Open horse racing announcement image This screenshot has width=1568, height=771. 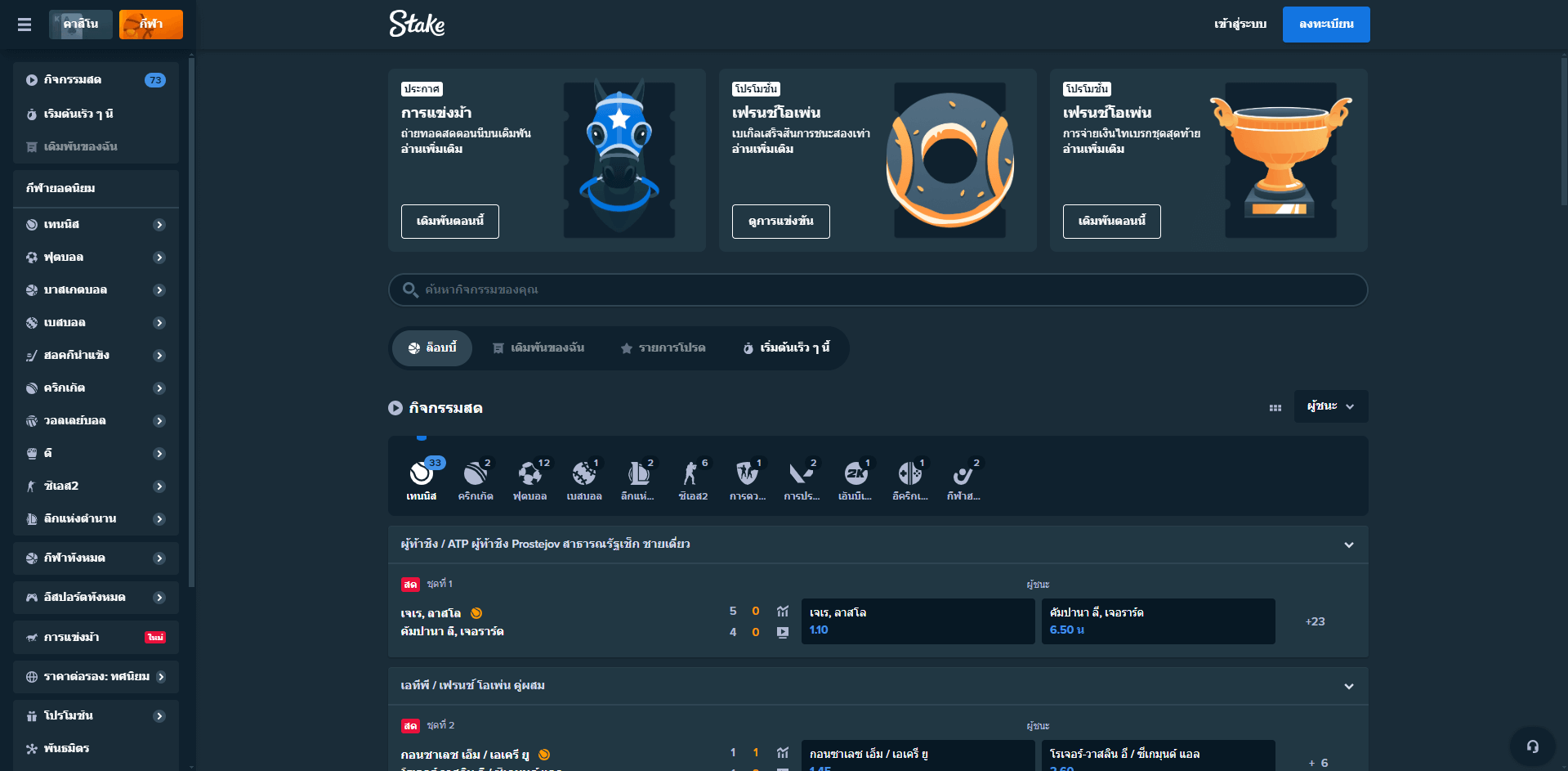point(619,160)
